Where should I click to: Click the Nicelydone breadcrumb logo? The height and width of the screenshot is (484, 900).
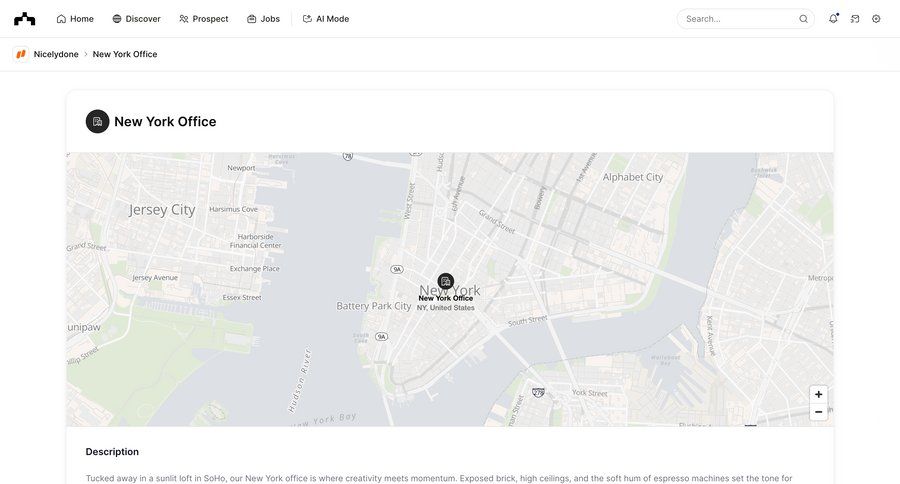[21, 54]
